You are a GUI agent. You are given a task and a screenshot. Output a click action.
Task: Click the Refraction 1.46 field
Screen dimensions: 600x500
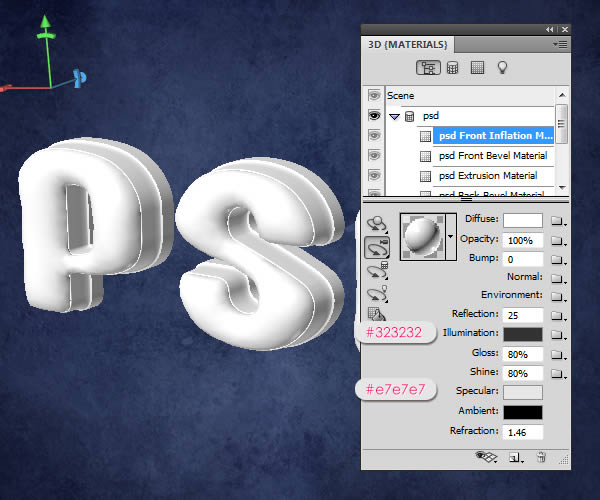point(523,432)
